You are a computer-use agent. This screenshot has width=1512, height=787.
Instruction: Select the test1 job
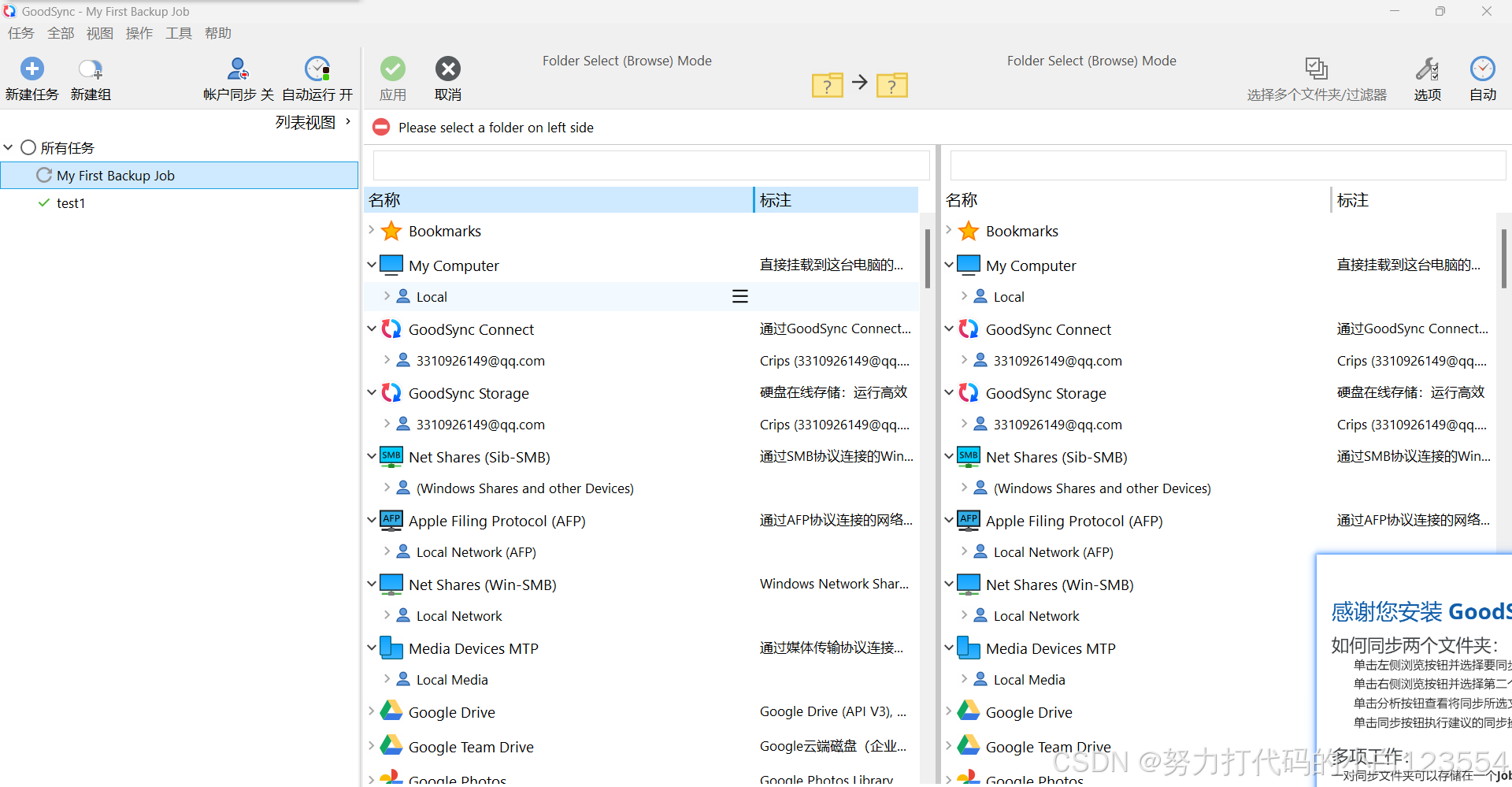(71, 202)
